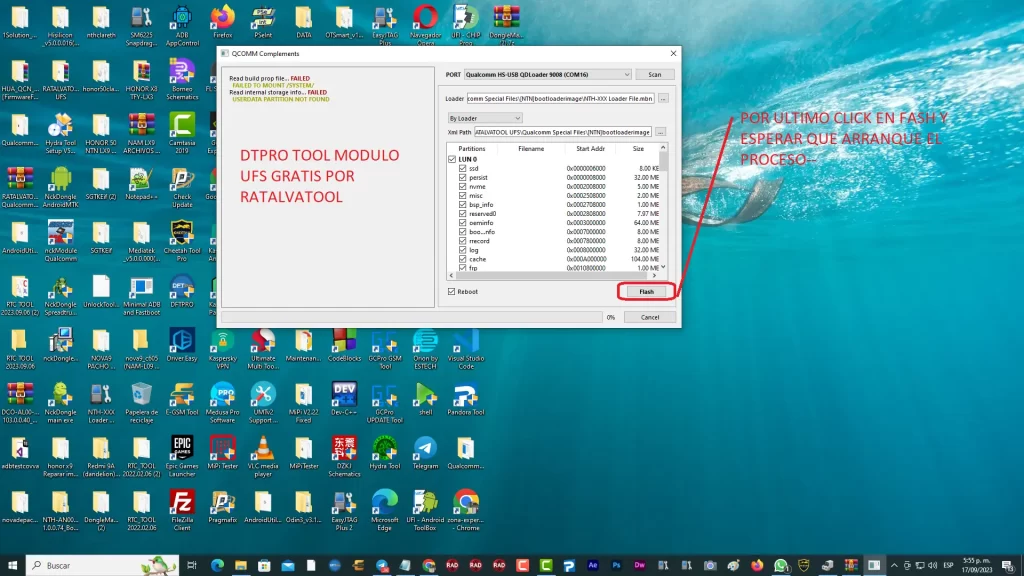Image resolution: width=1024 pixels, height=576 pixels.
Task: Click the Windows Start button
Action: point(13,566)
